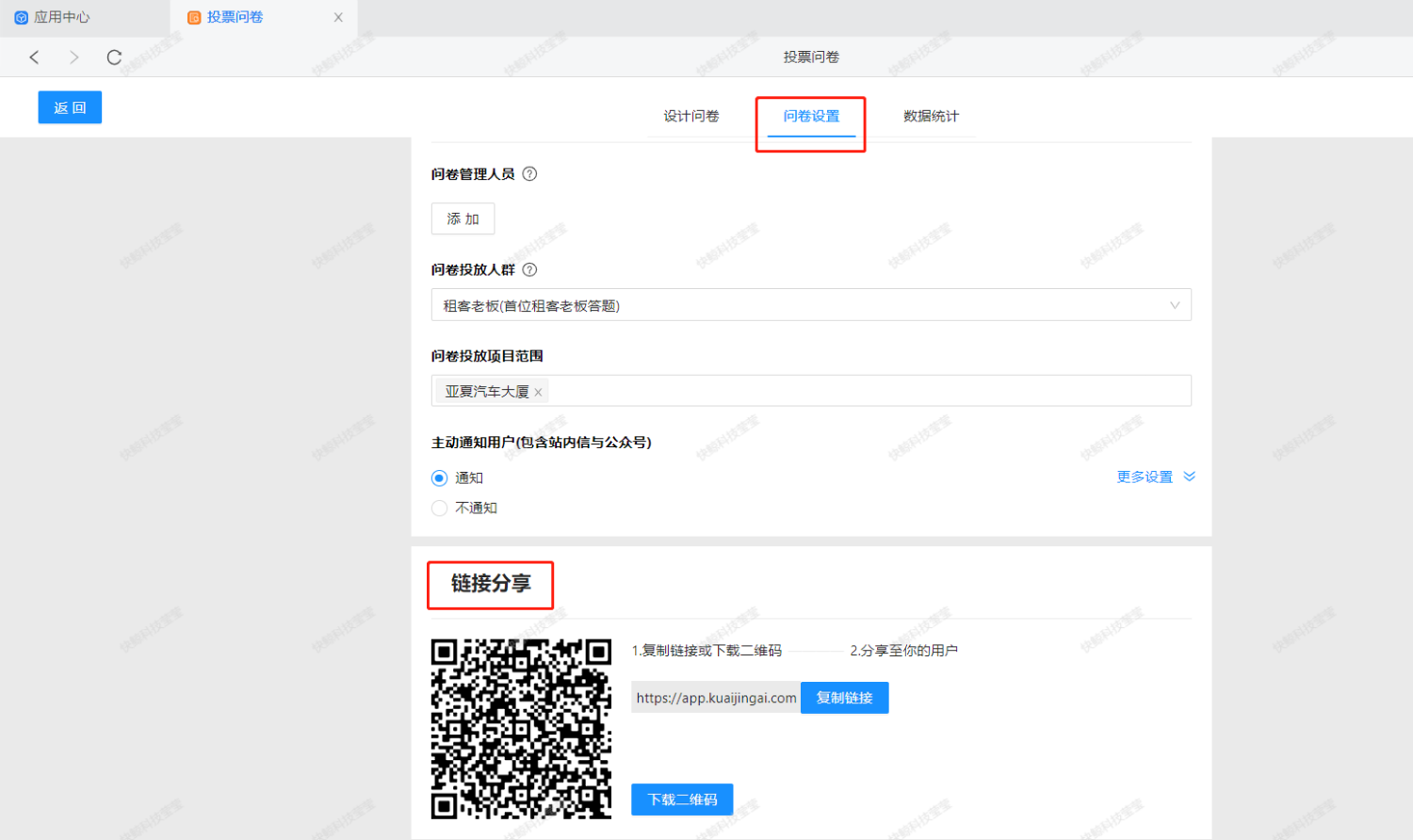Click the text 2.分享至你的用户

(x=903, y=651)
